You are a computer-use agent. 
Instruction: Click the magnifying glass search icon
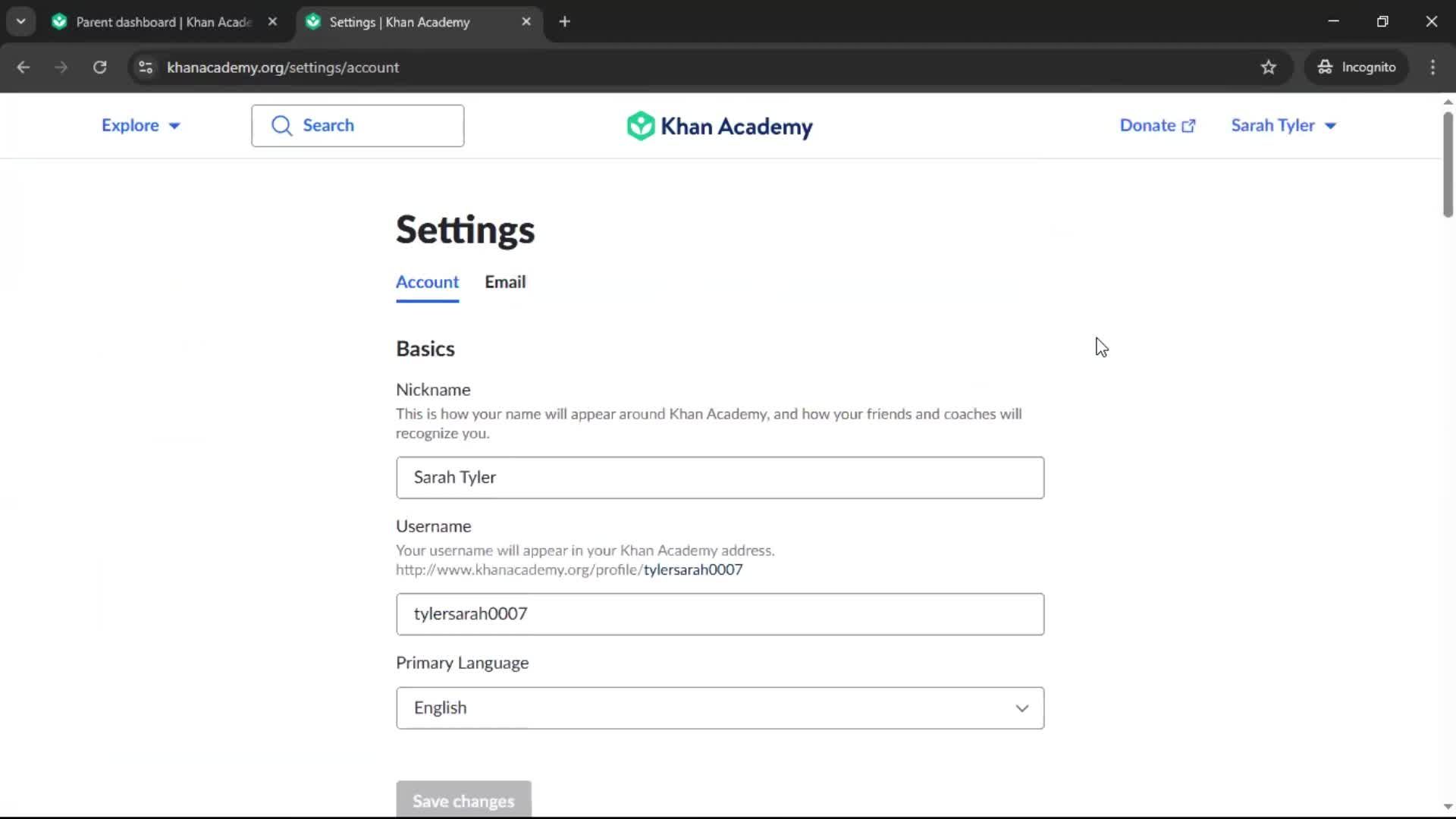282,126
